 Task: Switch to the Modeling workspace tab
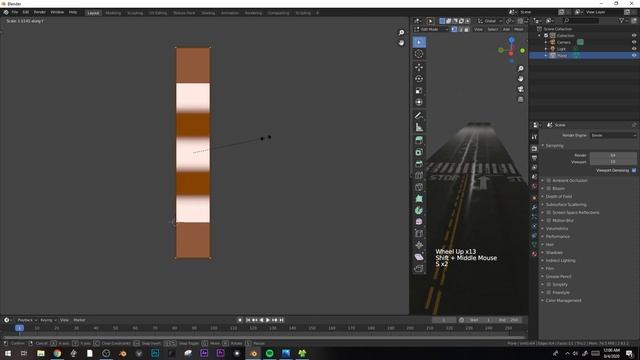tap(113, 13)
